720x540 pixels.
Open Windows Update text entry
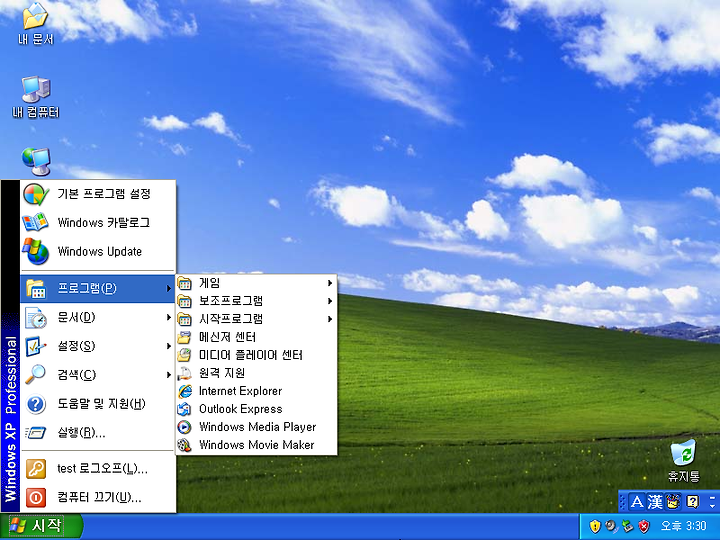pos(100,252)
